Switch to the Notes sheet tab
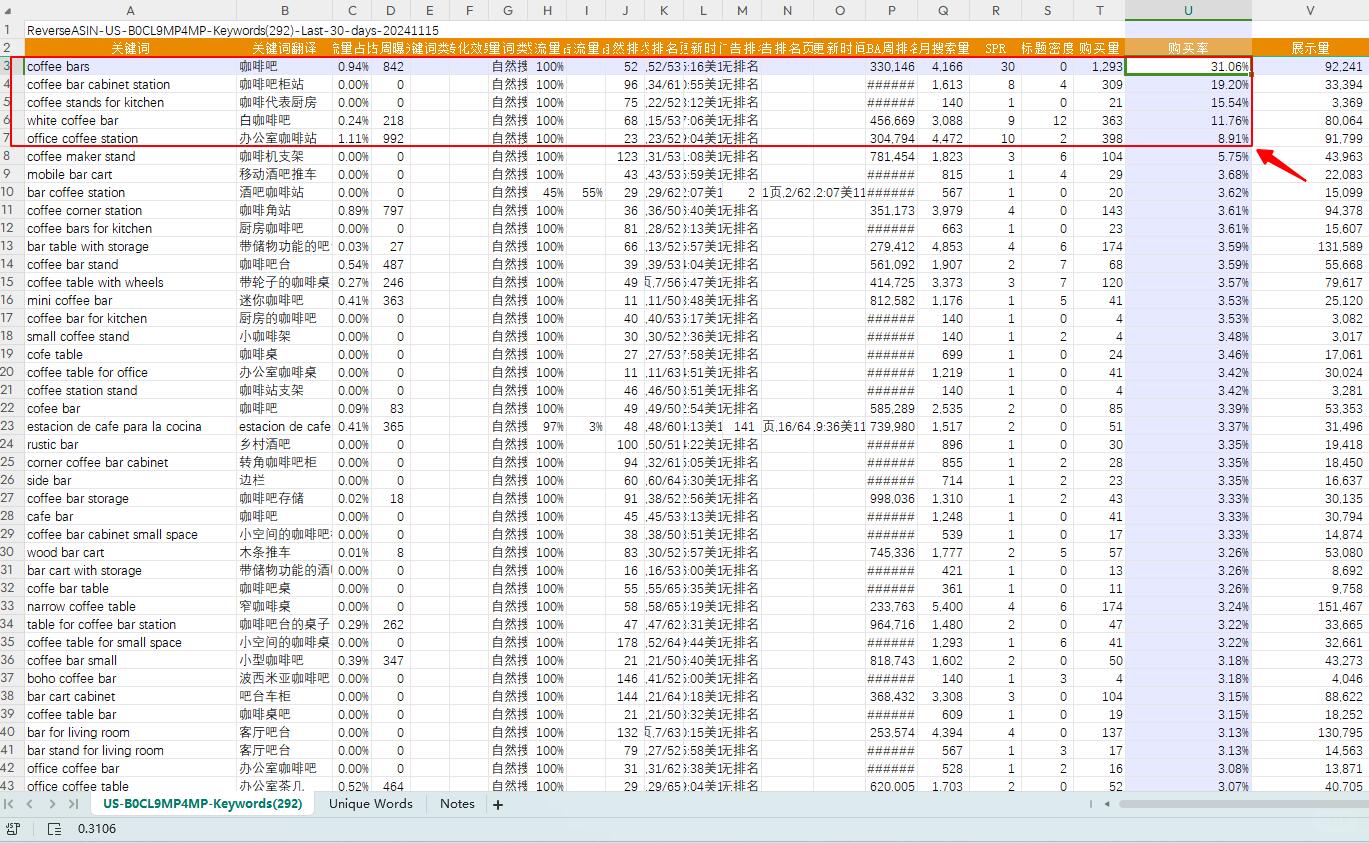 [457, 804]
